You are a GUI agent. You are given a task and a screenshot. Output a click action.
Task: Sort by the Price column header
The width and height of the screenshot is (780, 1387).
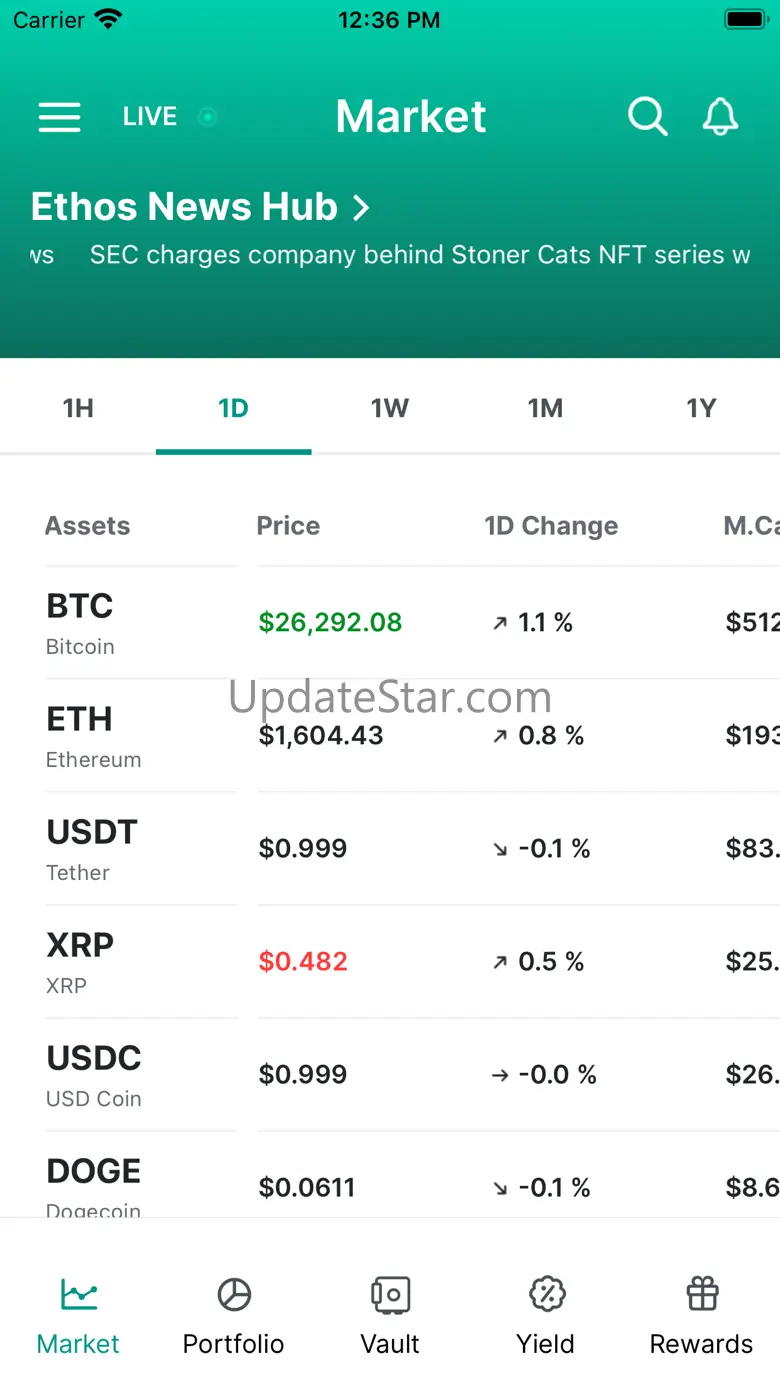(288, 526)
